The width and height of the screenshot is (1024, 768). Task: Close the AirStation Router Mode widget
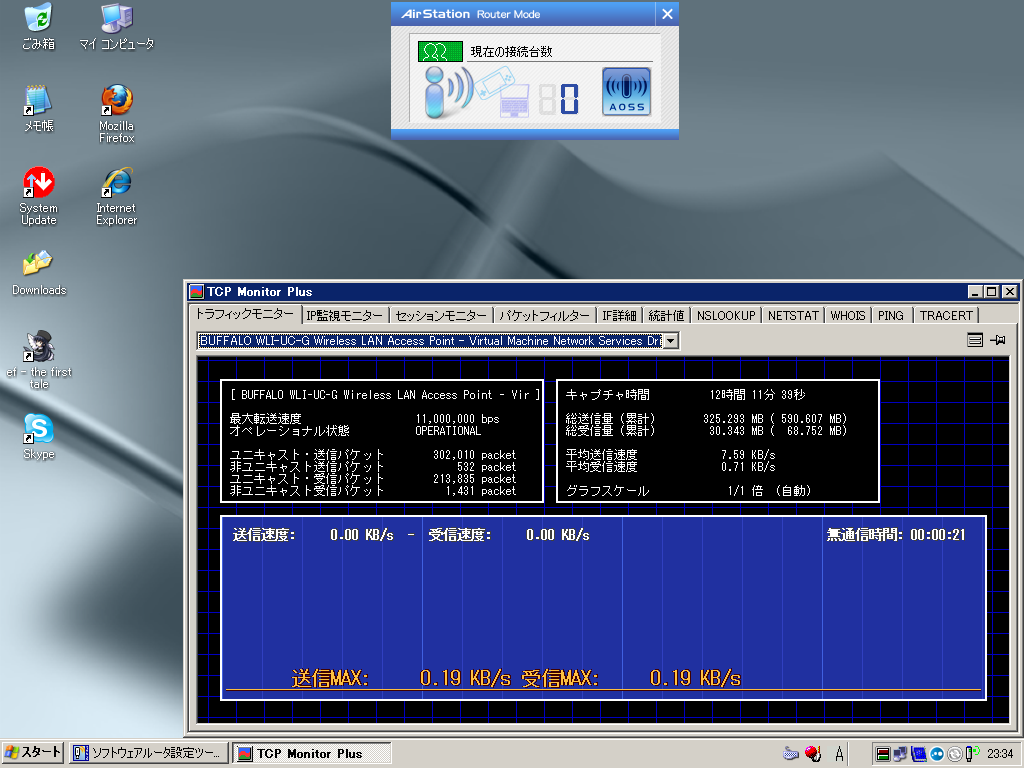click(x=667, y=14)
